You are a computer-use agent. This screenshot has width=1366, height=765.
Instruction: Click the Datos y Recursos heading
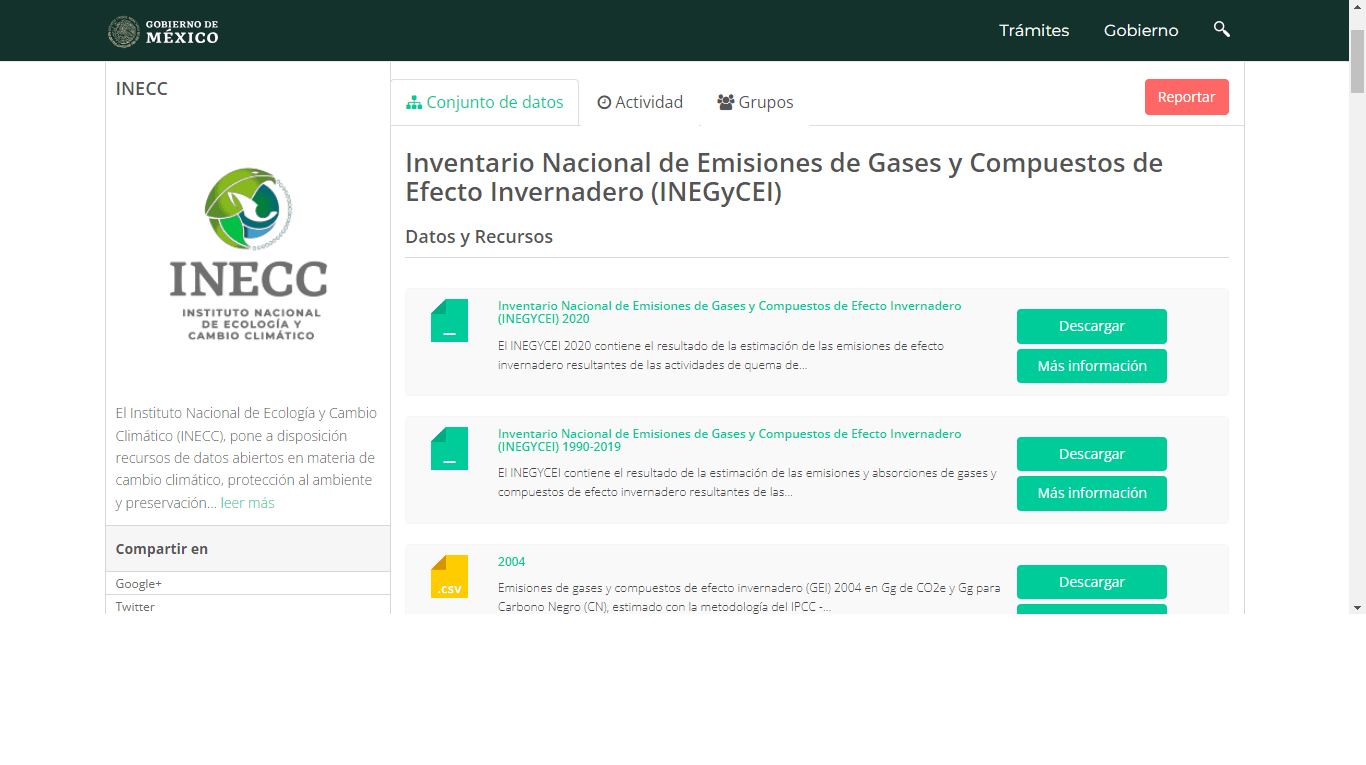pyautogui.click(x=479, y=237)
